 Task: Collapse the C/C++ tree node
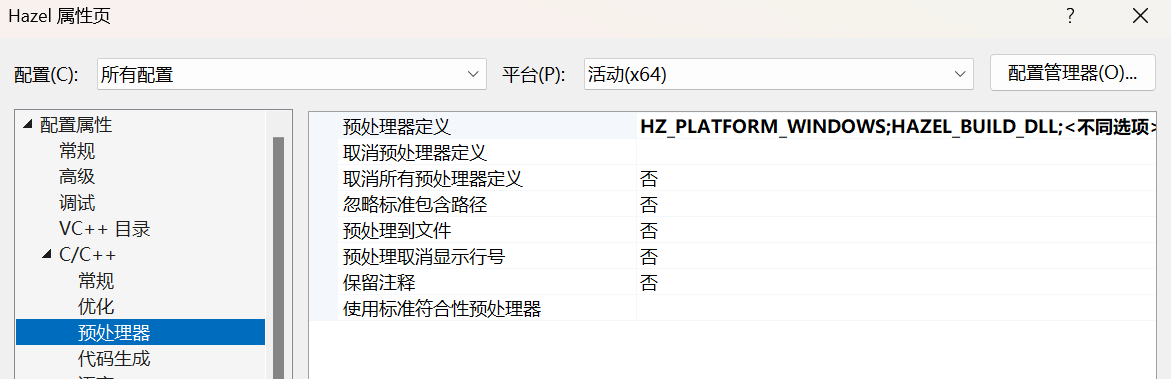(x=46, y=255)
